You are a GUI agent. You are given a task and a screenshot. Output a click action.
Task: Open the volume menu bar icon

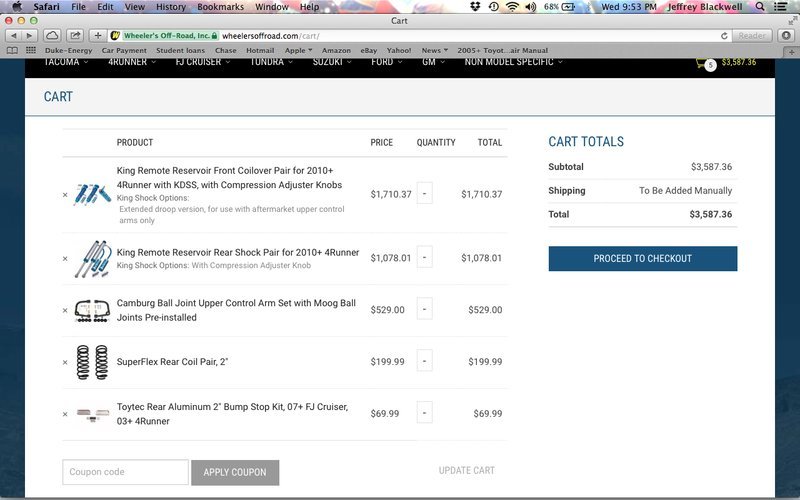531,7
